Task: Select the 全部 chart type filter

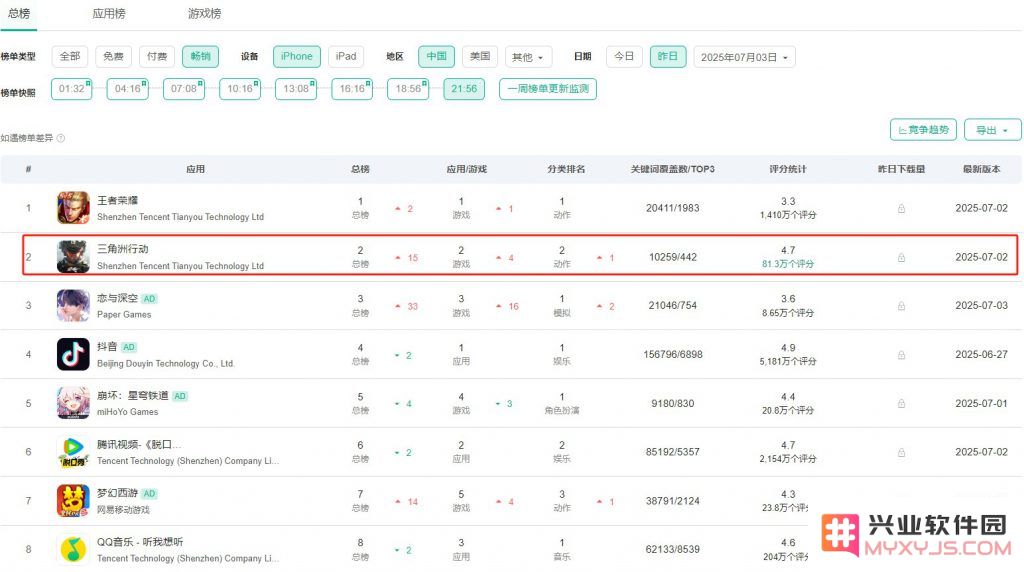Action: tap(70, 56)
